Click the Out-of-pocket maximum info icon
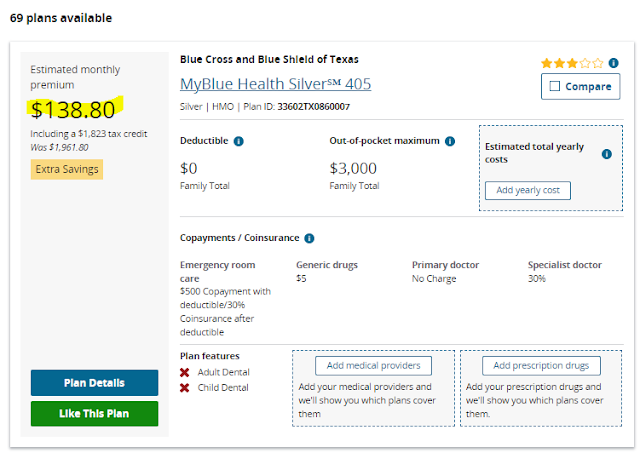The image size is (640, 453). pyautogui.click(x=450, y=141)
